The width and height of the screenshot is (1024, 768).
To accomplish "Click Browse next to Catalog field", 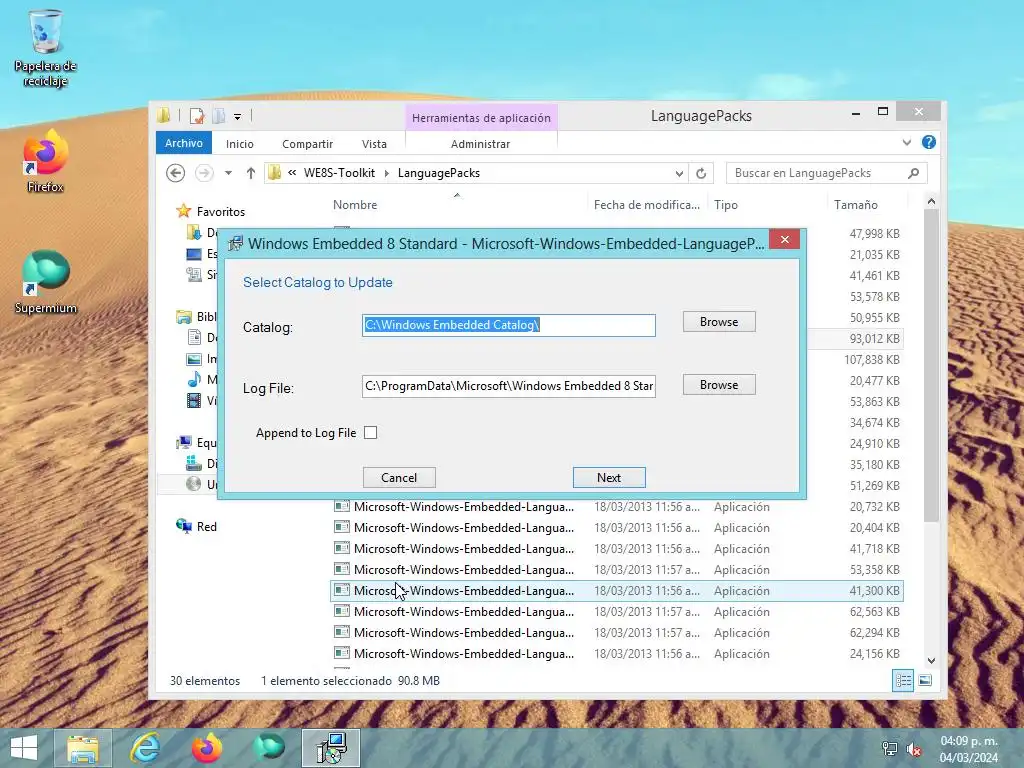I will (x=719, y=321).
